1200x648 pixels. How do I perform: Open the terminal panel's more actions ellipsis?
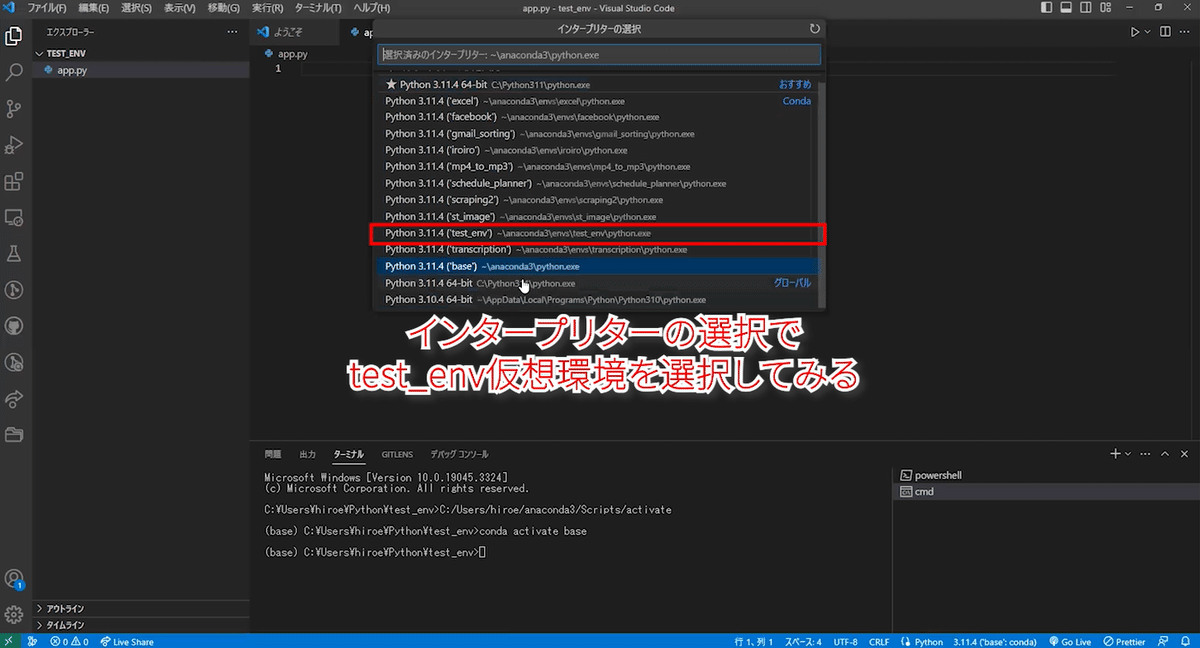pos(1146,454)
